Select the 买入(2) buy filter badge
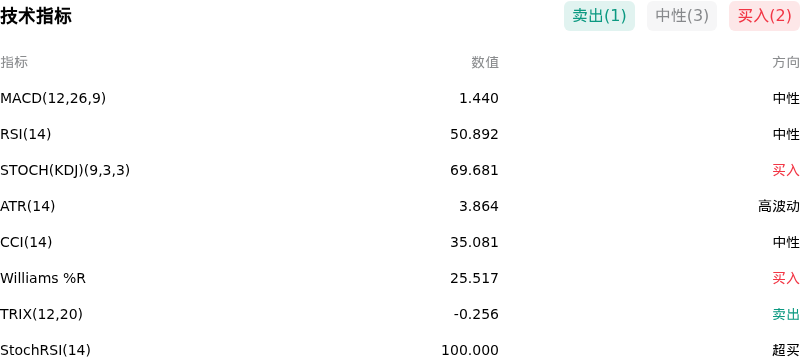This screenshot has width=800, height=360. (x=764, y=16)
